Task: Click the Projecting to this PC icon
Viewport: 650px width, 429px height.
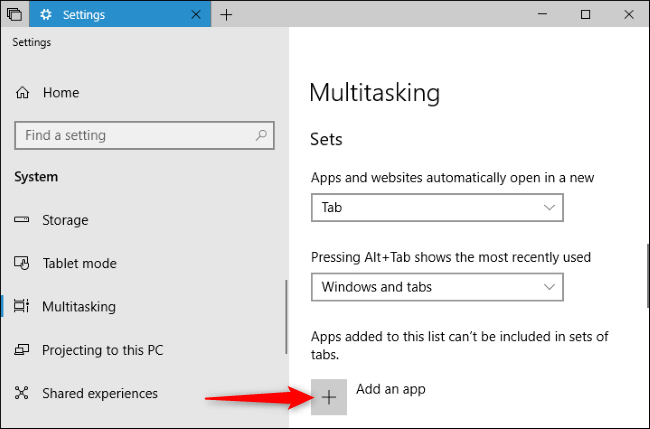Action: point(23,351)
